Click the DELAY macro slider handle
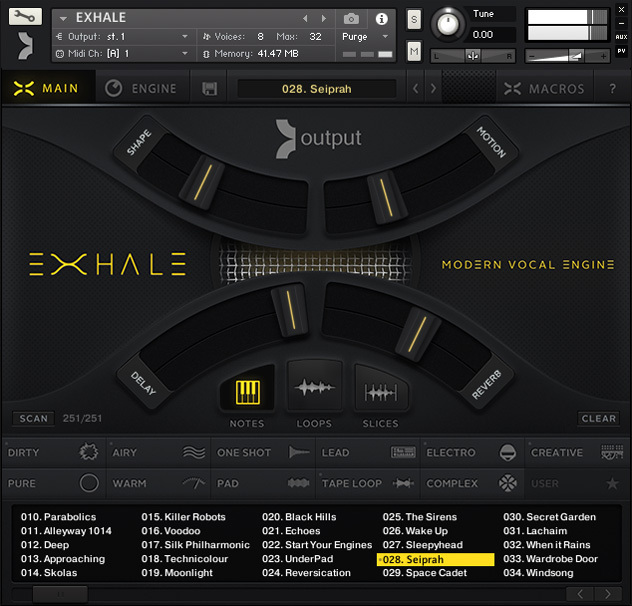Image resolution: width=632 pixels, height=606 pixels. click(x=290, y=310)
